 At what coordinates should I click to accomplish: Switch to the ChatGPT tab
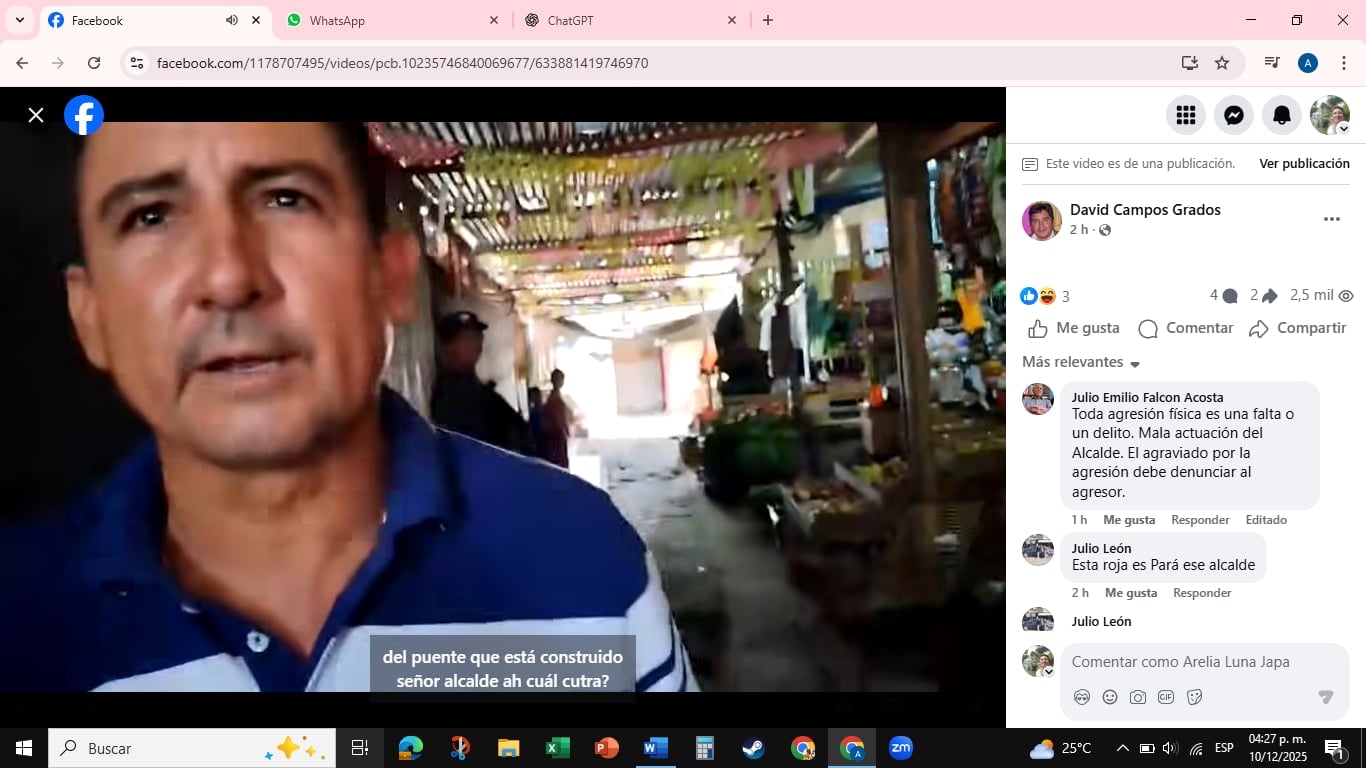[570, 19]
